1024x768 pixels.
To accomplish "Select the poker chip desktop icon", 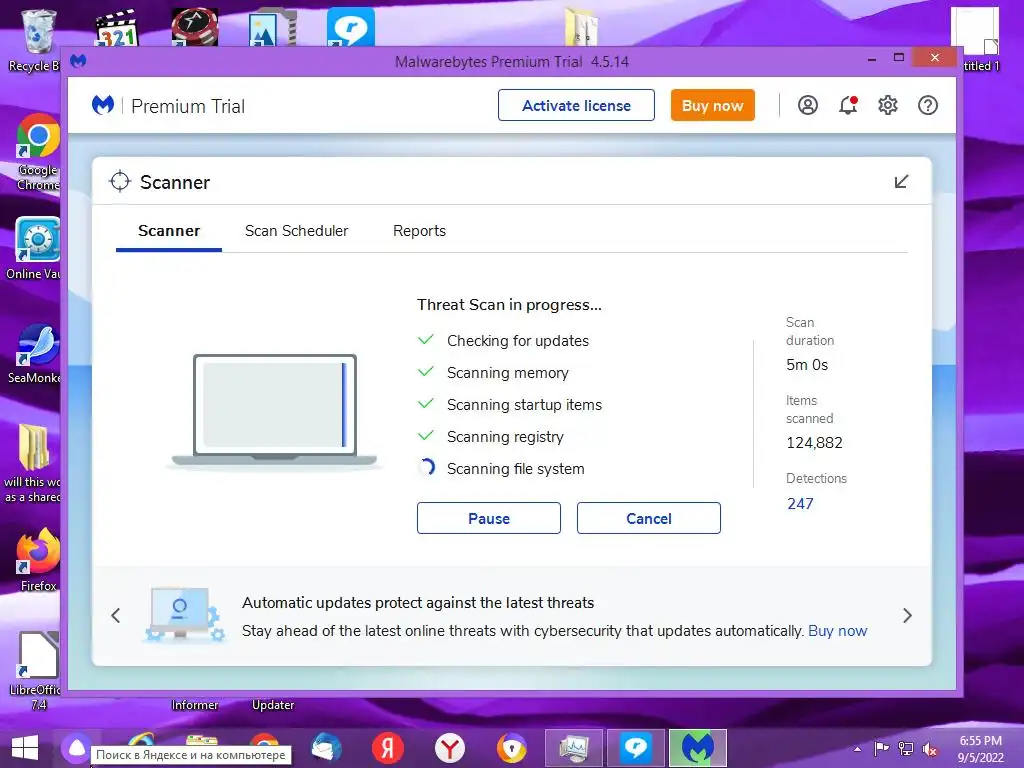I will point(195,27).
